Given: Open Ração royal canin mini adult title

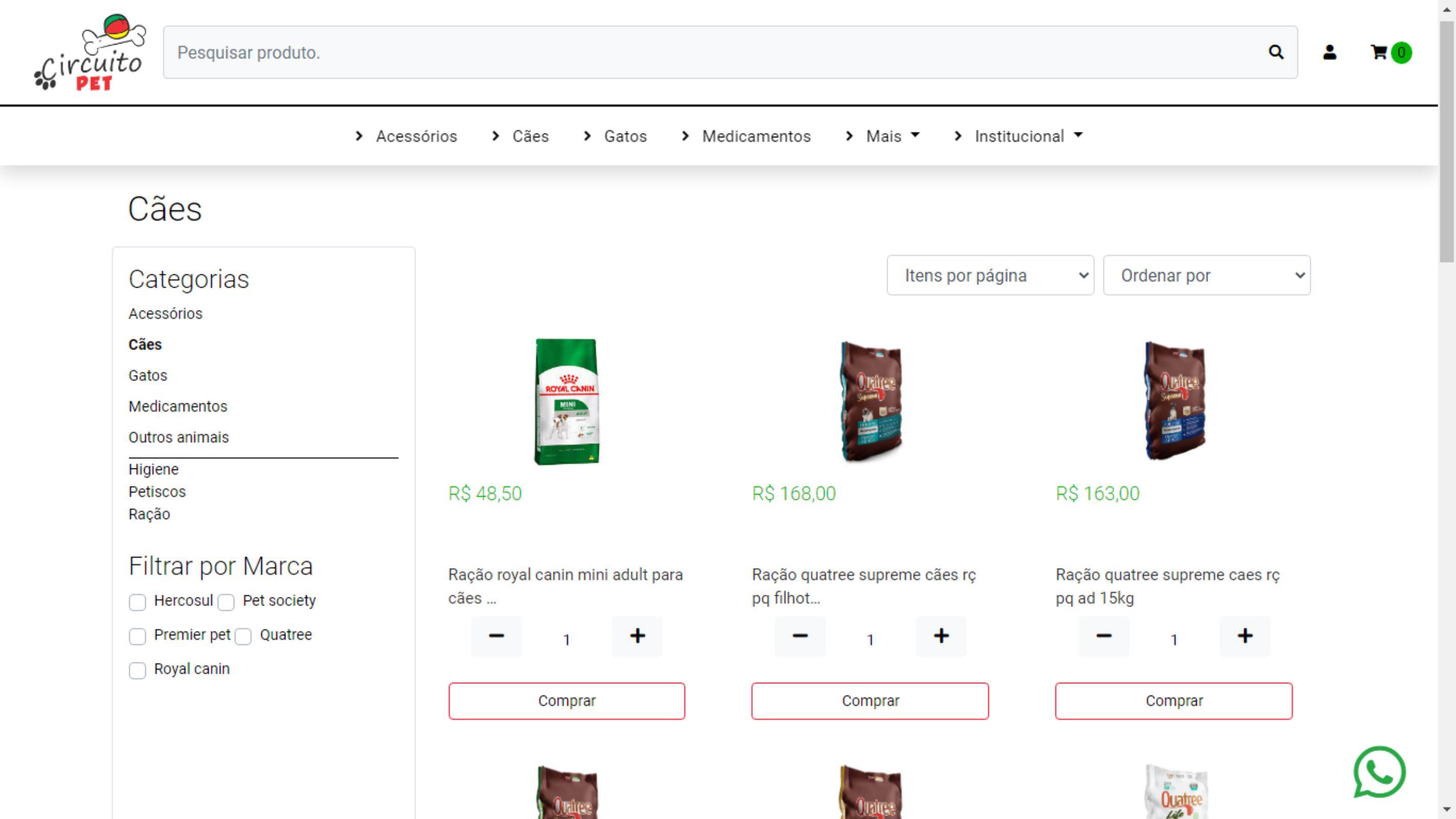Looking at the screenshot, I should 565,586.
